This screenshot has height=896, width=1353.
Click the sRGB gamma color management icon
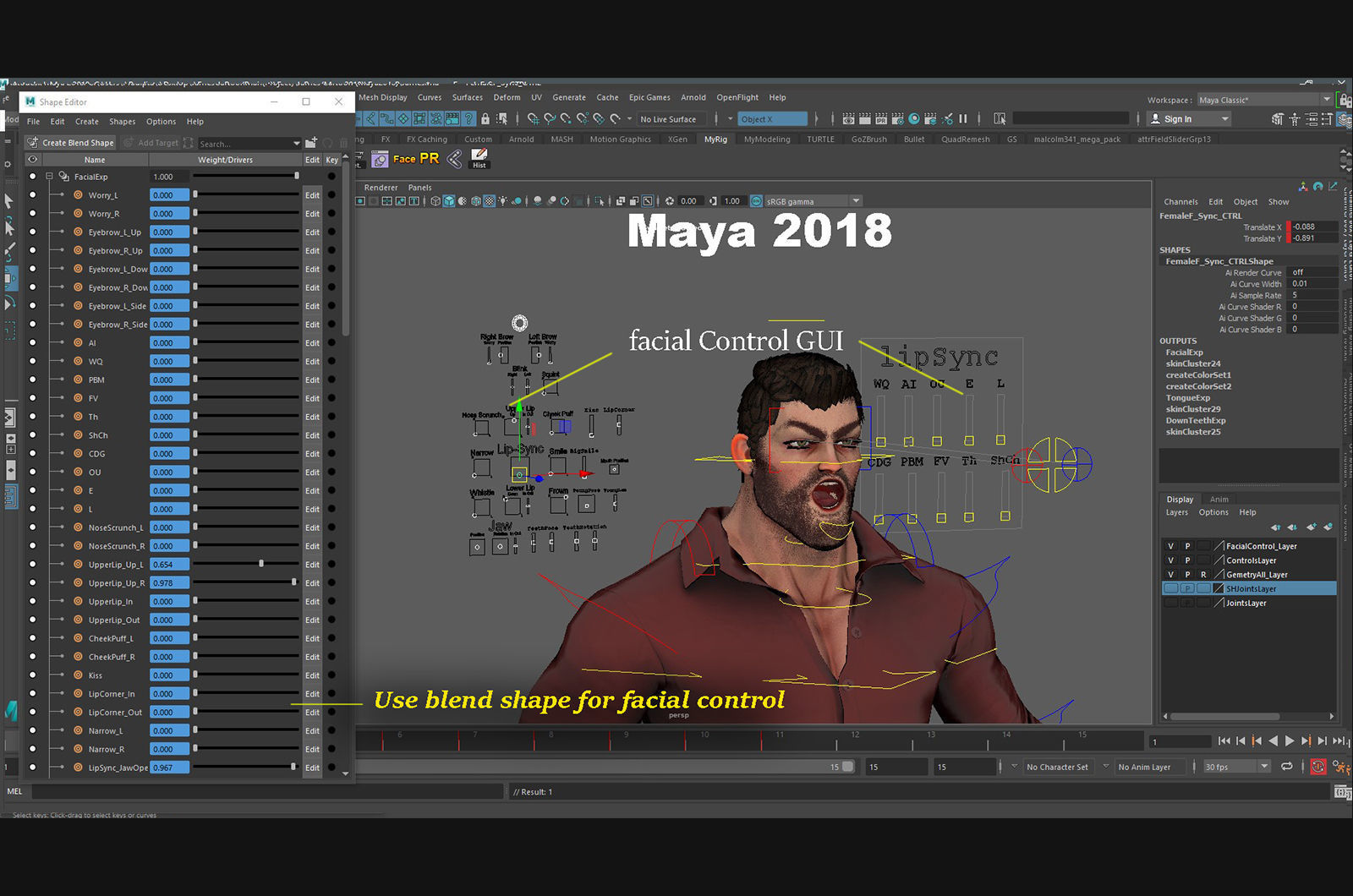756,201
